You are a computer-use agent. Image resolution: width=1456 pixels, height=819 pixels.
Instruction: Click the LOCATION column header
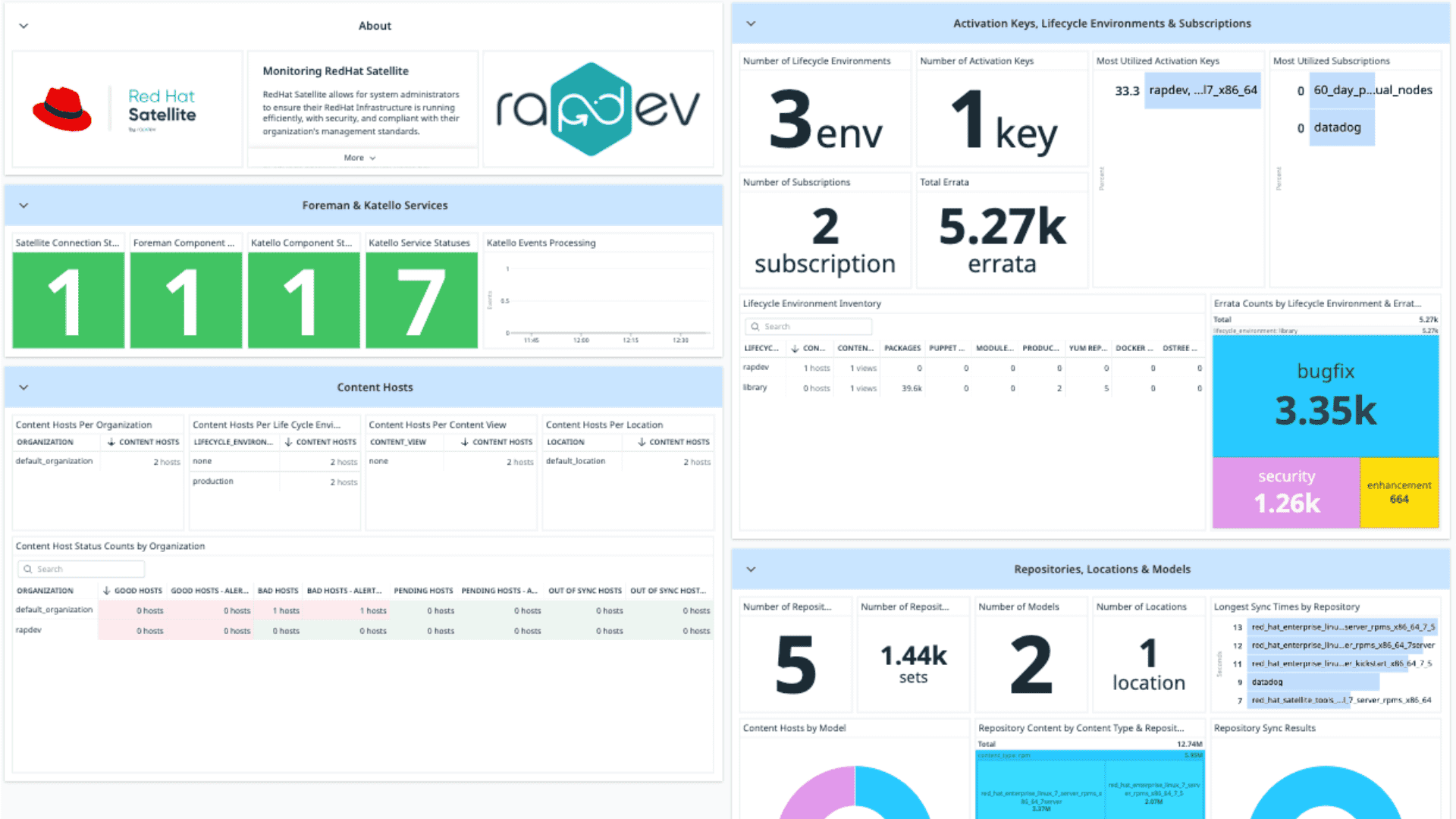tap(566, 442)
